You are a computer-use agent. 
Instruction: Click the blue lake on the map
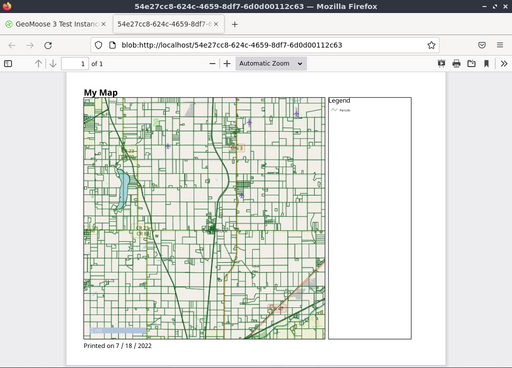tap(123, 189)
